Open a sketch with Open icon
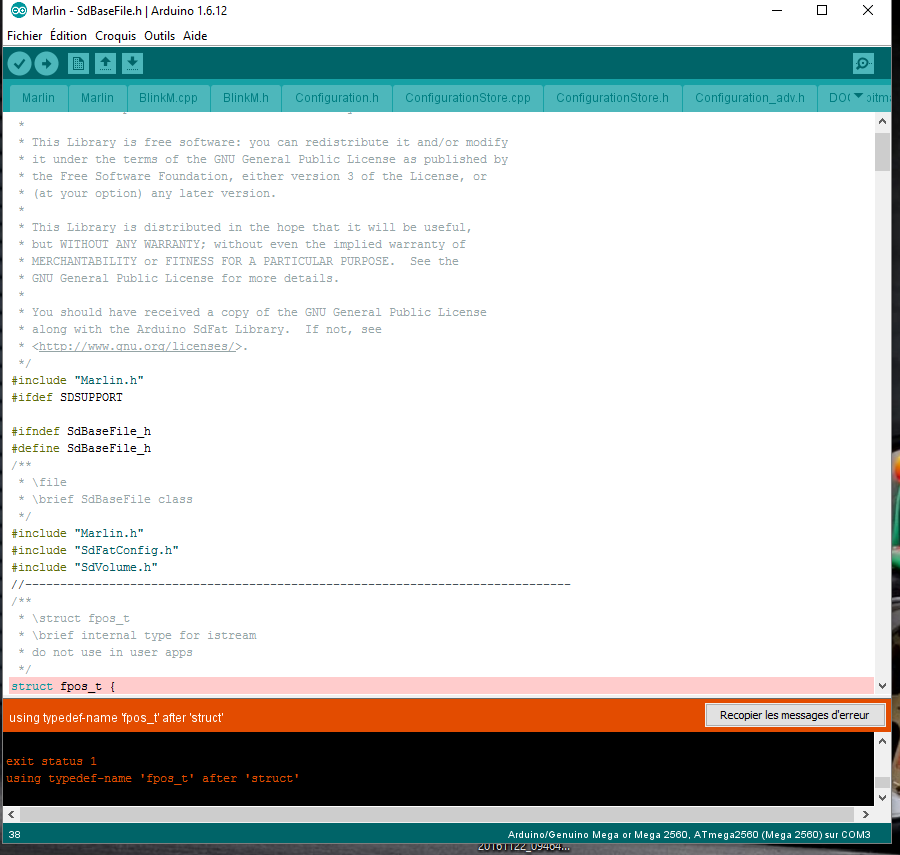 tap(105, 63)
